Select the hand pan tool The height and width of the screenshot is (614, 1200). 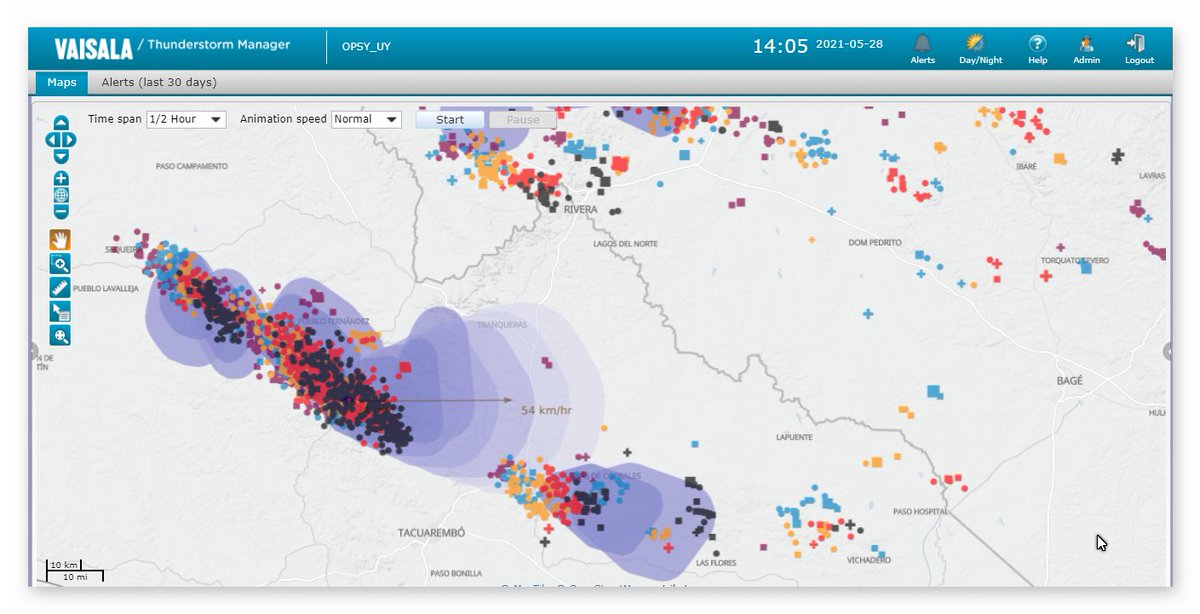60,240
